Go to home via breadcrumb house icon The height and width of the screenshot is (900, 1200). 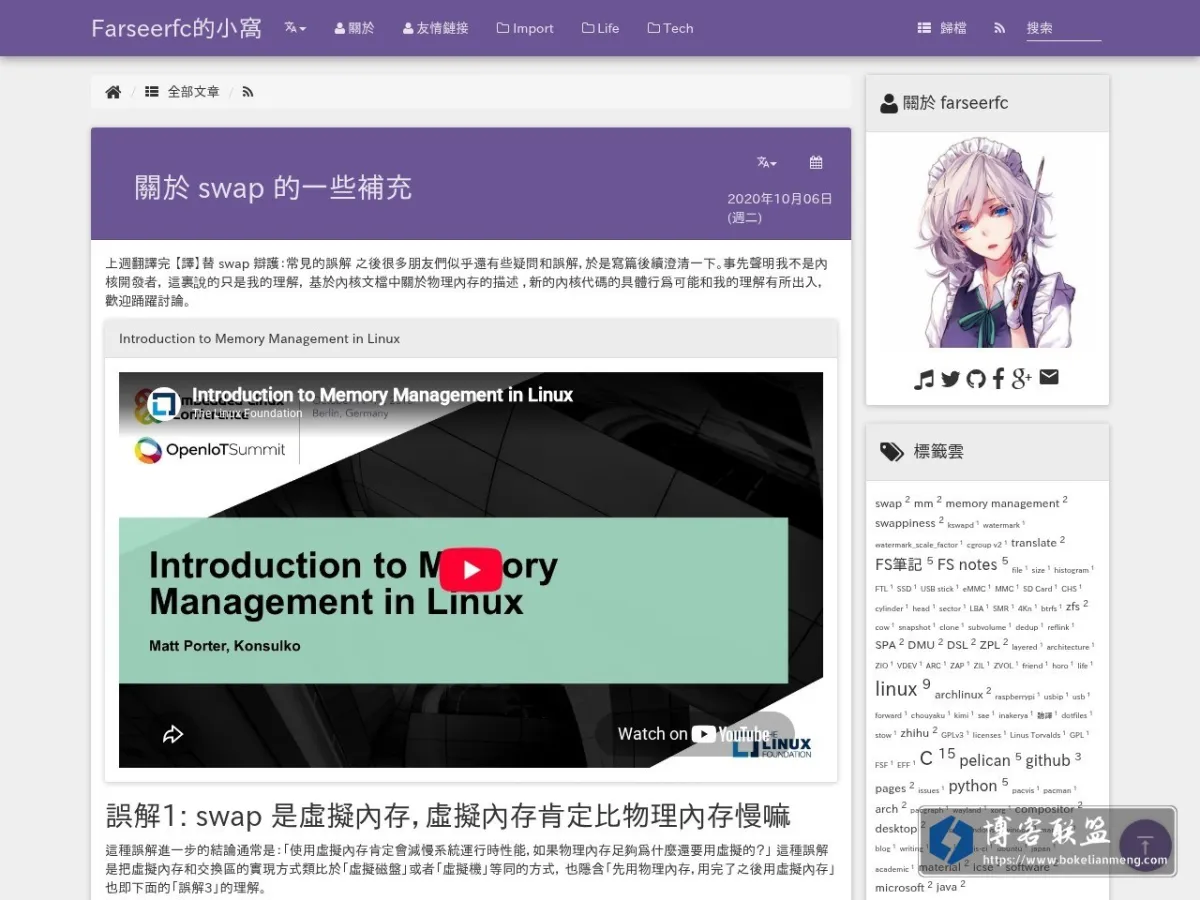113,92
